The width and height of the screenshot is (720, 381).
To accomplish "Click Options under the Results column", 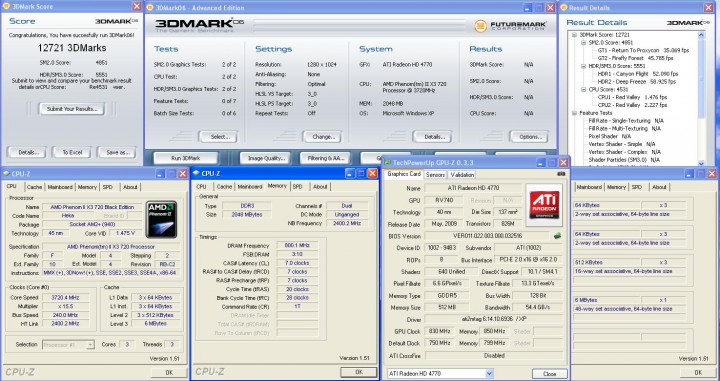I will 529,137.
